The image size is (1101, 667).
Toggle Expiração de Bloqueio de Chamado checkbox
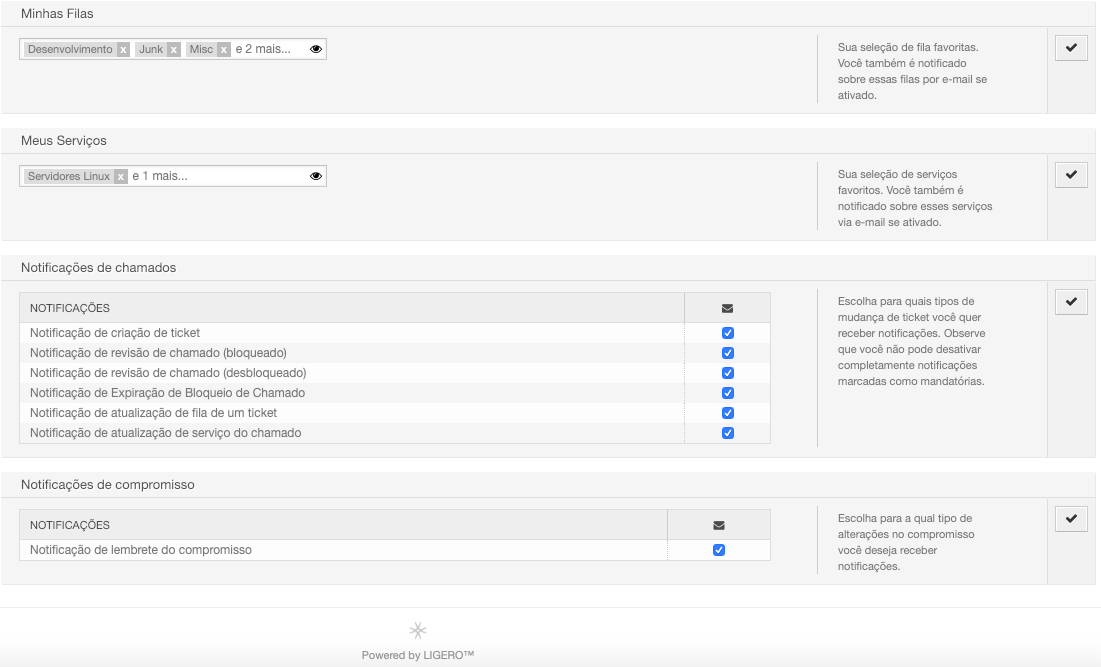[x=727, y=393]
